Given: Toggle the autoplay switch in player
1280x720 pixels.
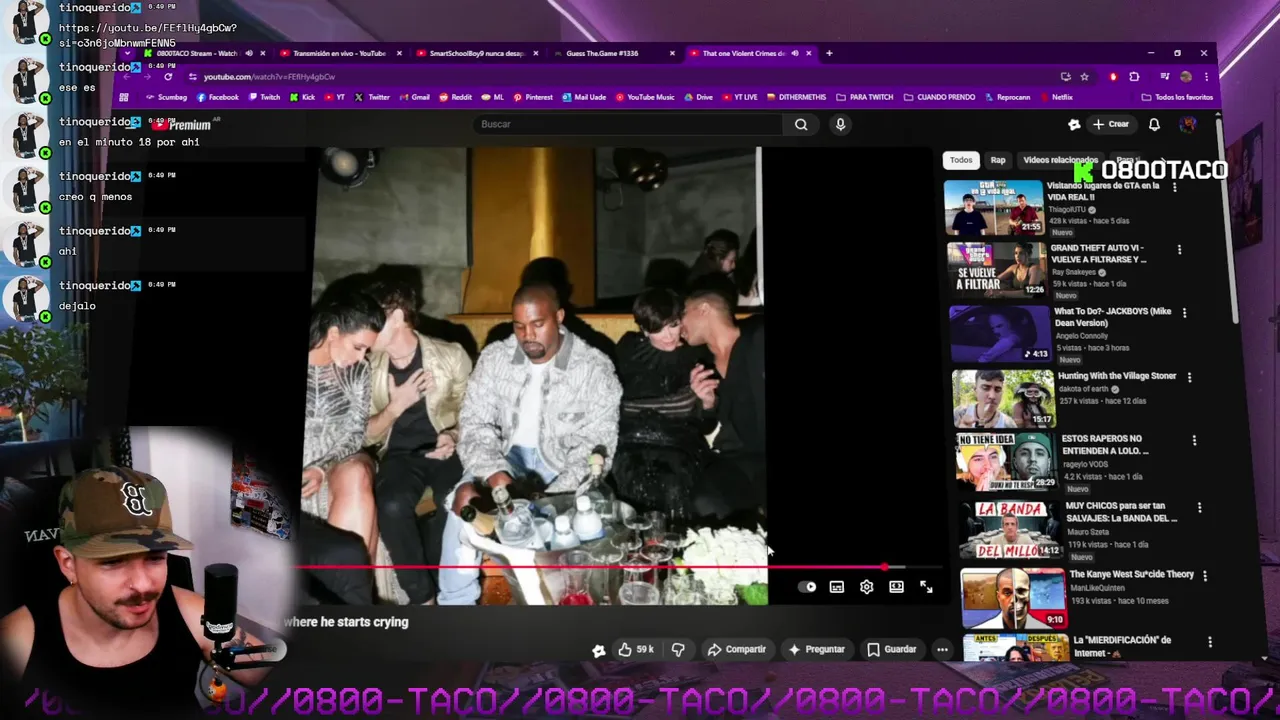Looking at the screenshot, I should tap(808, 587).
